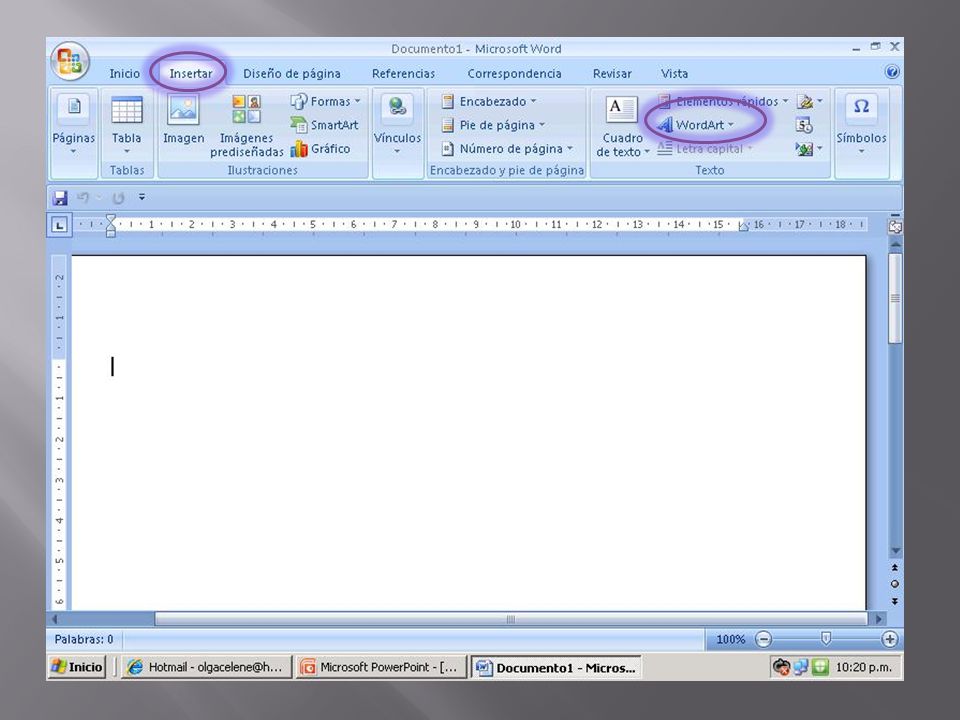This screenshot has height=720, width=960.
Task: Expand Número de página dropdown
Action: (x=570, y=148)
